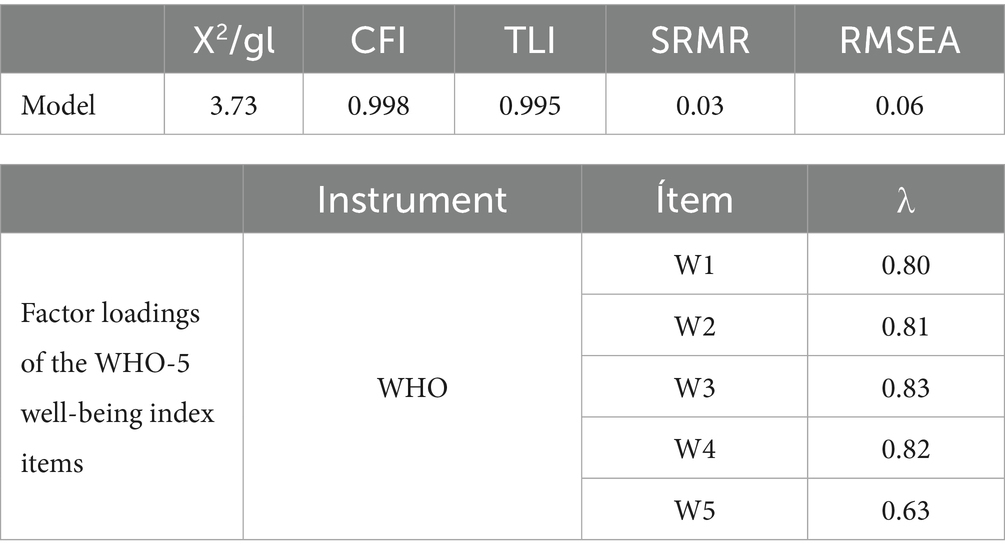Click the Model row label

pyautogui.click(x=58, y=105)
